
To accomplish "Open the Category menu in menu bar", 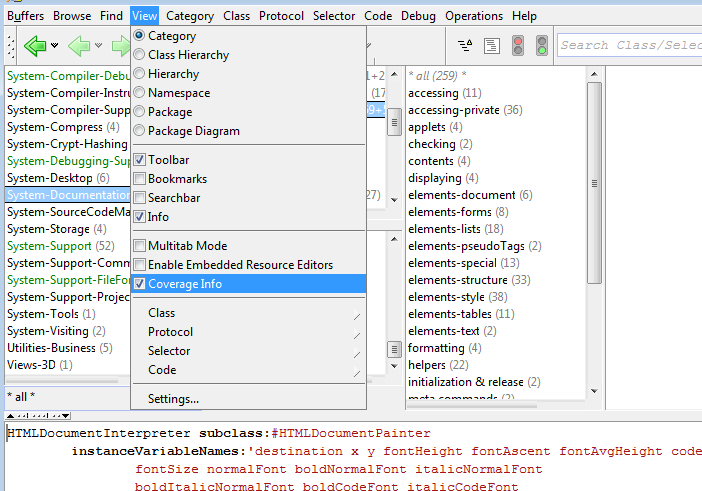I will tap(190, 16).
